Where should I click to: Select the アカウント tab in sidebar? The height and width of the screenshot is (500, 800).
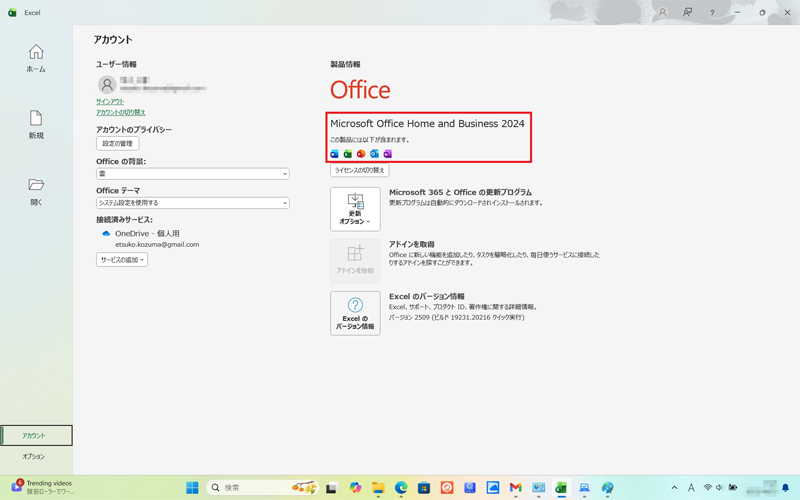pos(36,436)
